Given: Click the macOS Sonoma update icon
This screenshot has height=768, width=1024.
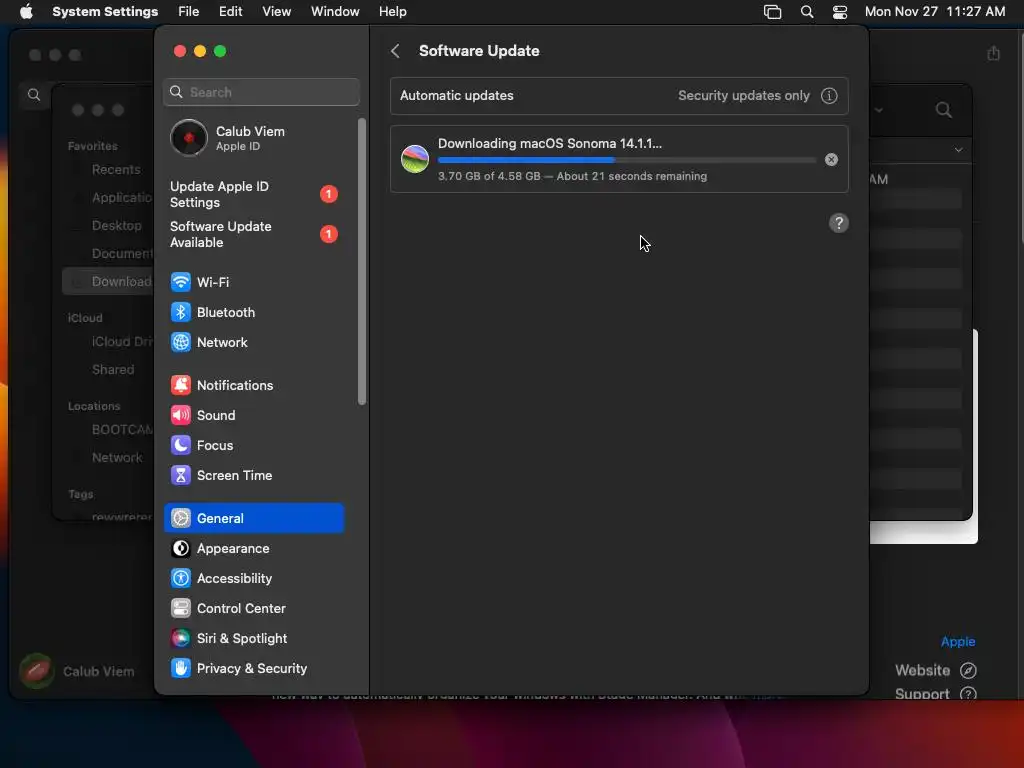Looking at the screenshot, I should pyautogui.click(x=415, y=159).
